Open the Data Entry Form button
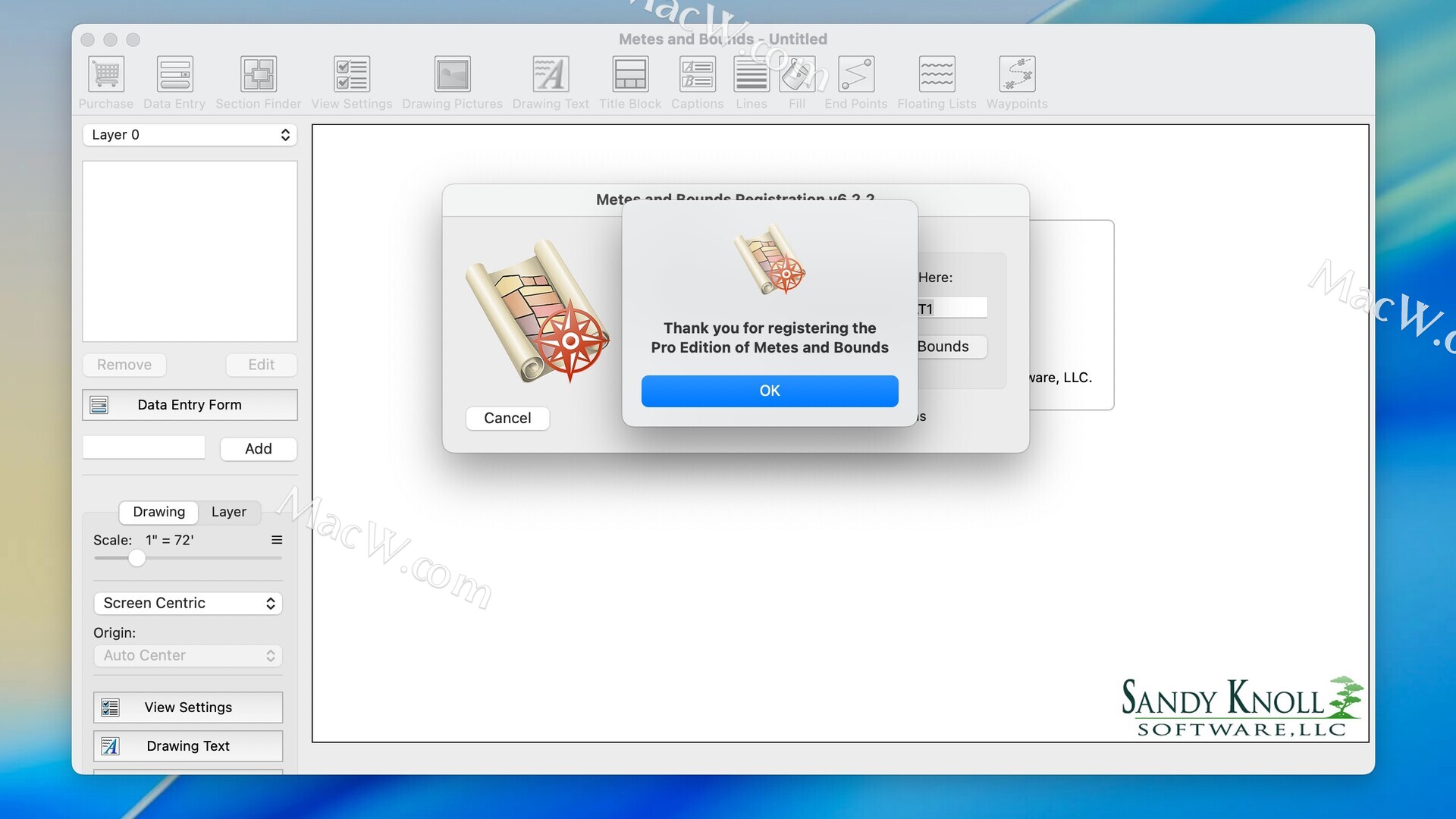This screenshot has height=819, width=1456. pyautogui.click(x=190, y=405)
